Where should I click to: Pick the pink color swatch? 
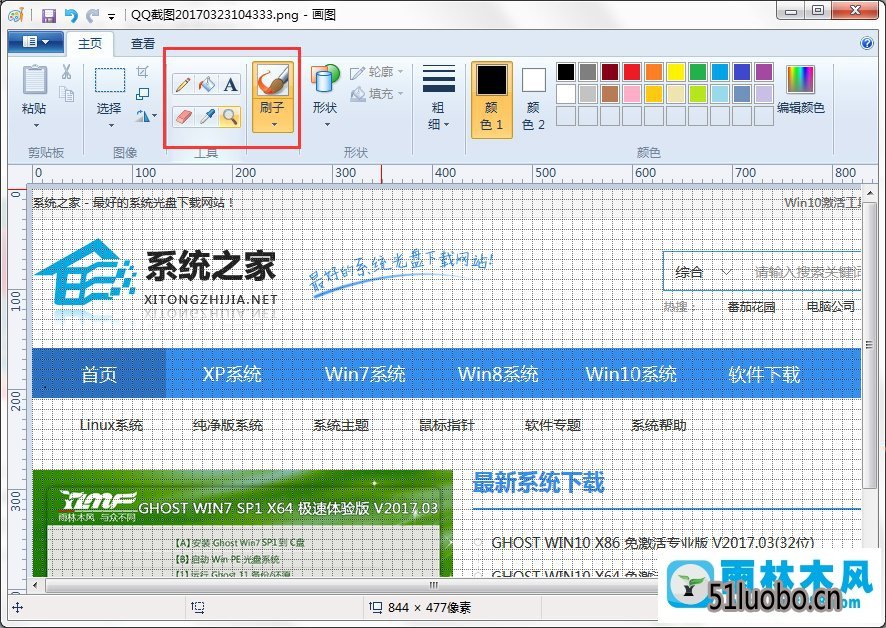pyautogui.click(x=632, y=94)
